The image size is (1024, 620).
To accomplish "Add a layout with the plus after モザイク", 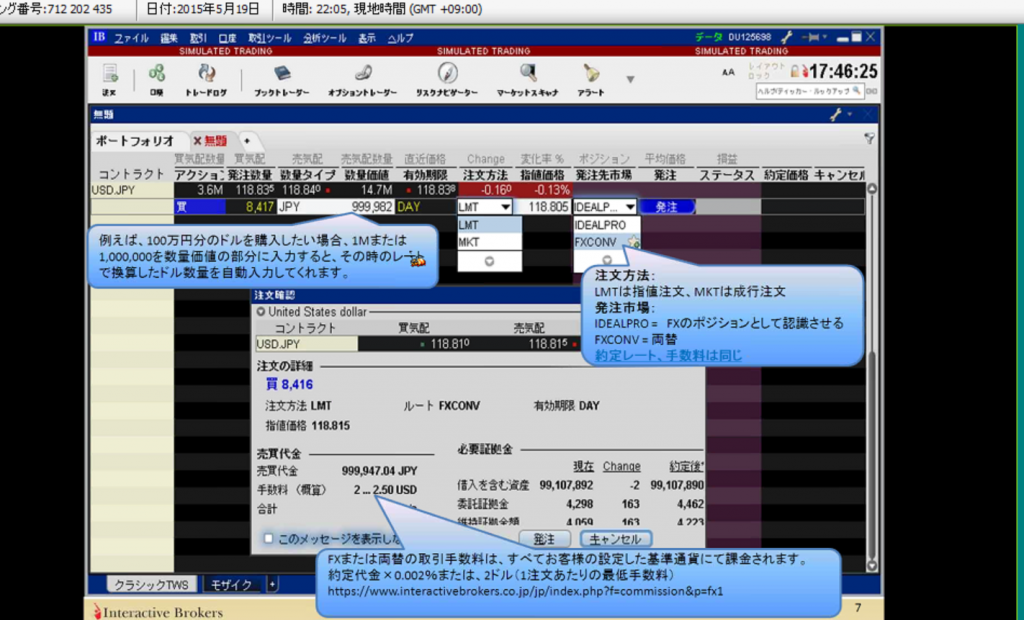I will tap(272, 584).
